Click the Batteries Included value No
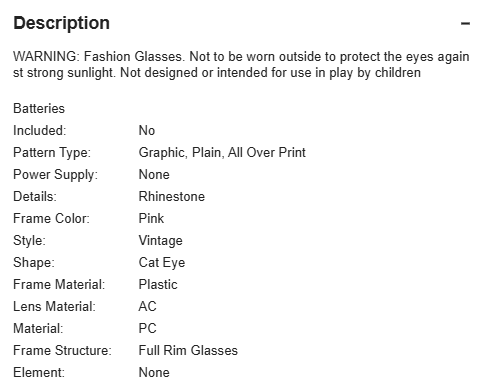This screenshot has height=381, width=487. coord(147,130)
